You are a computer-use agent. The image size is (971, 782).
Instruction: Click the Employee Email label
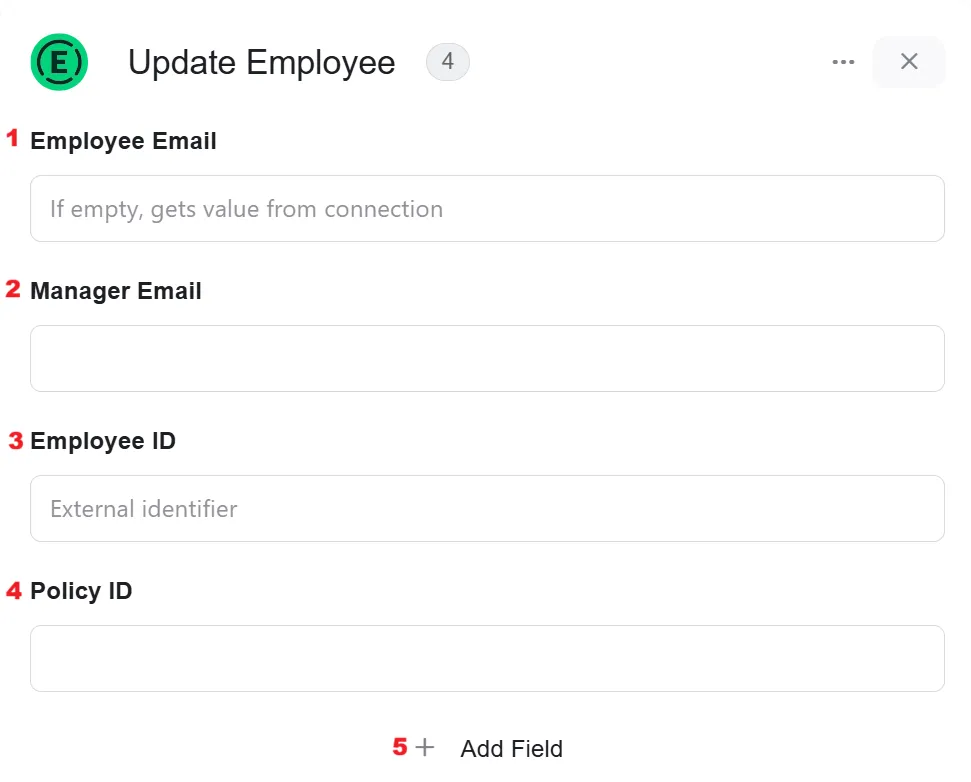tap(123, 141)
